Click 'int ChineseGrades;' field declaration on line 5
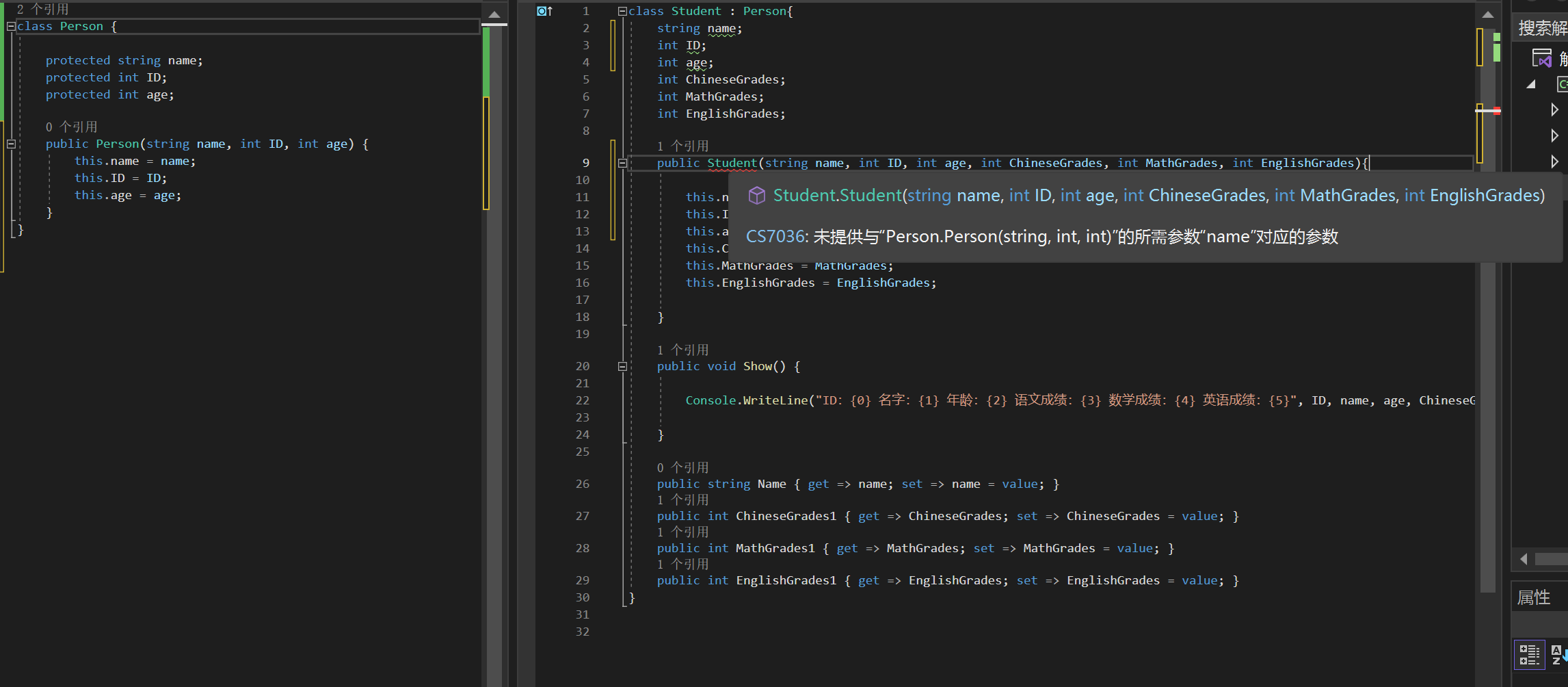Screen dimensions: 1568x687 (721, 80)
